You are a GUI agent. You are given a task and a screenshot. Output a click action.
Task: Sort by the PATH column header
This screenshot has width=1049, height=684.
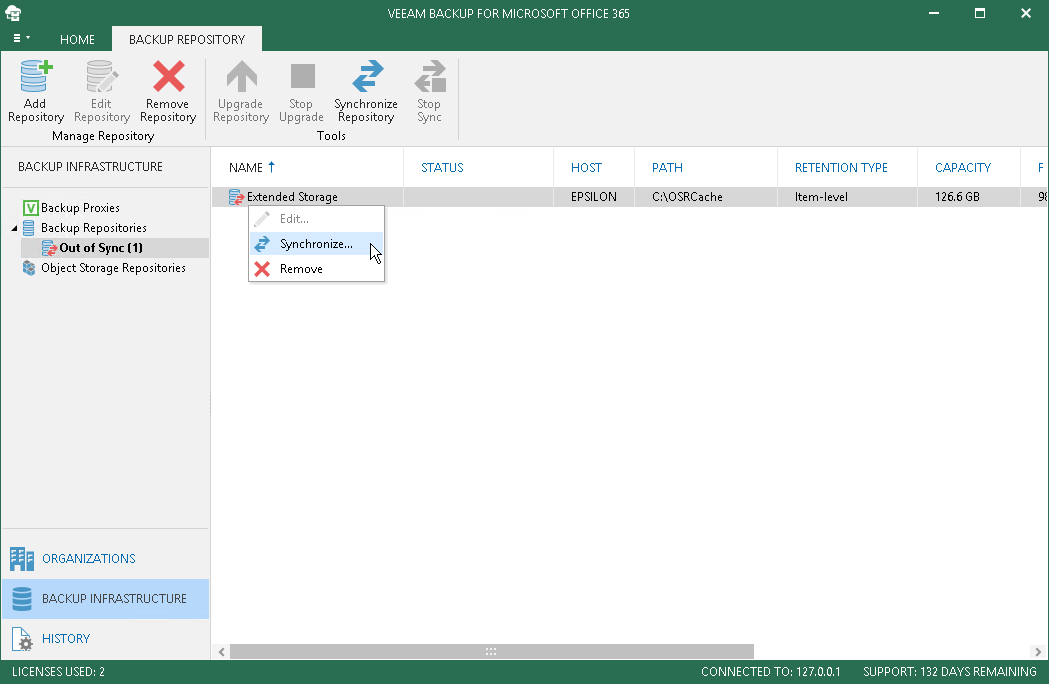pyautogui.click(x=706, y=167)
